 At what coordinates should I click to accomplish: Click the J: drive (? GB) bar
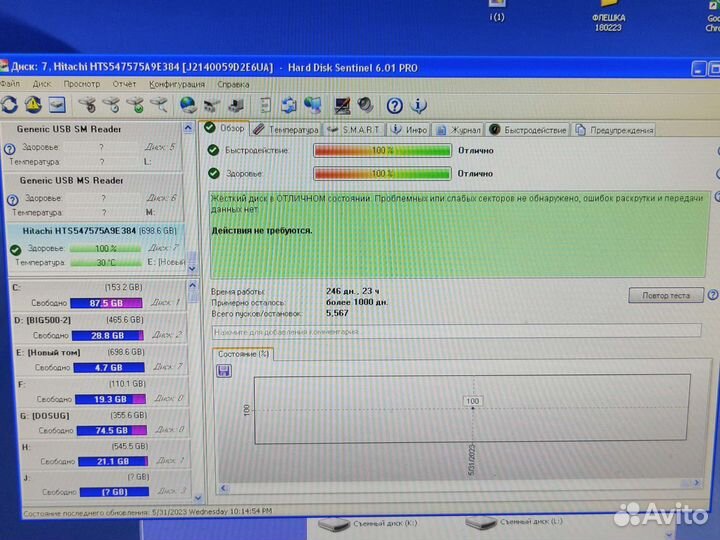pos(114,492)
